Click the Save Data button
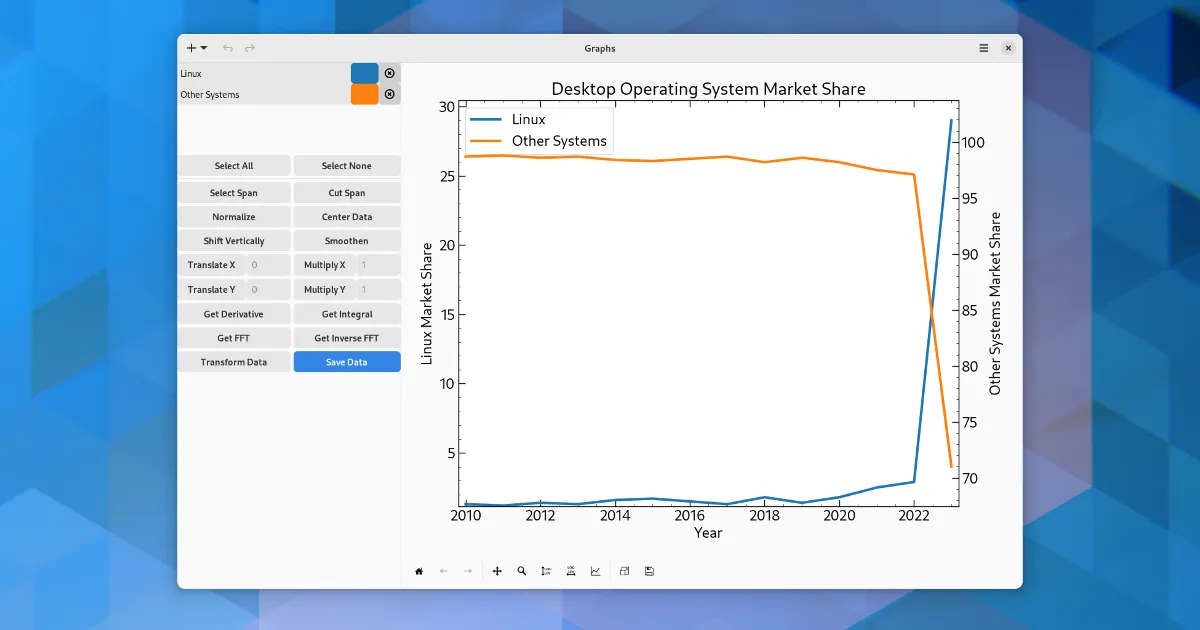The height and width of the screenshot is (630, 1200). click(347, 362)
